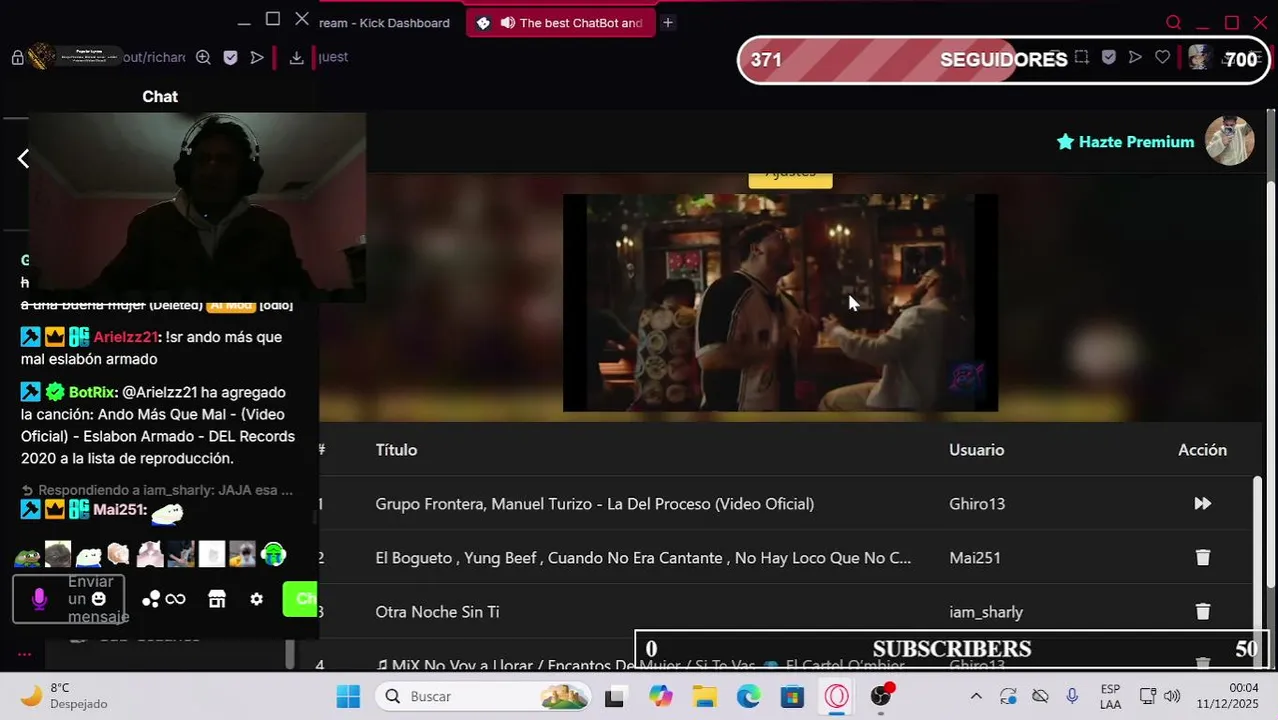The height and width of the screenshot is (720, 1278).
Task: Click the search tabs magnifier icon top right
Action: coord(1174,22)
